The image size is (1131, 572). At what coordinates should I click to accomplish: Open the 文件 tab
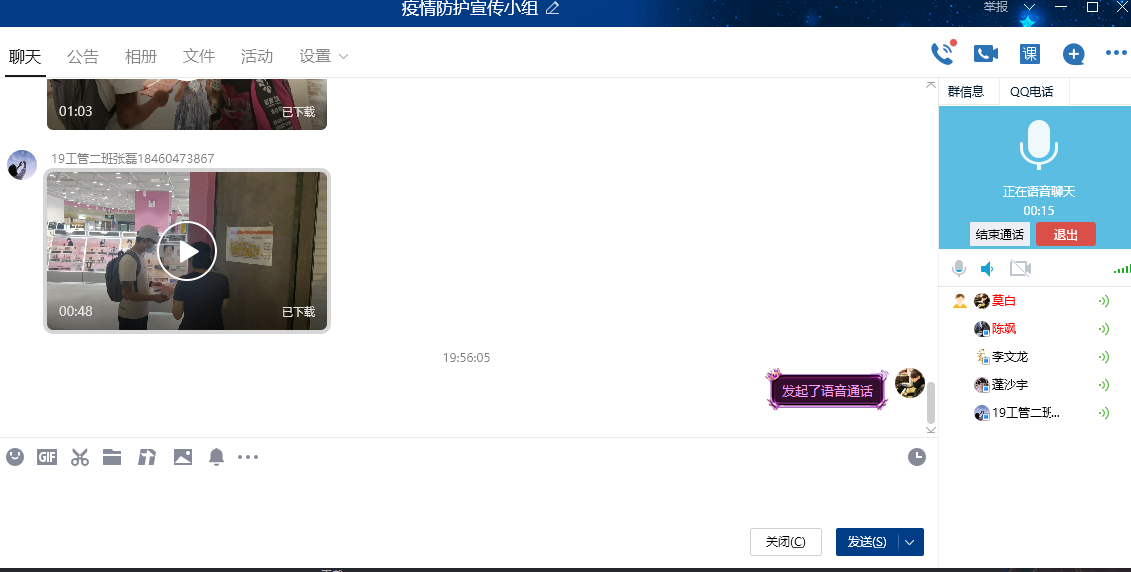(x=199, y=56)
